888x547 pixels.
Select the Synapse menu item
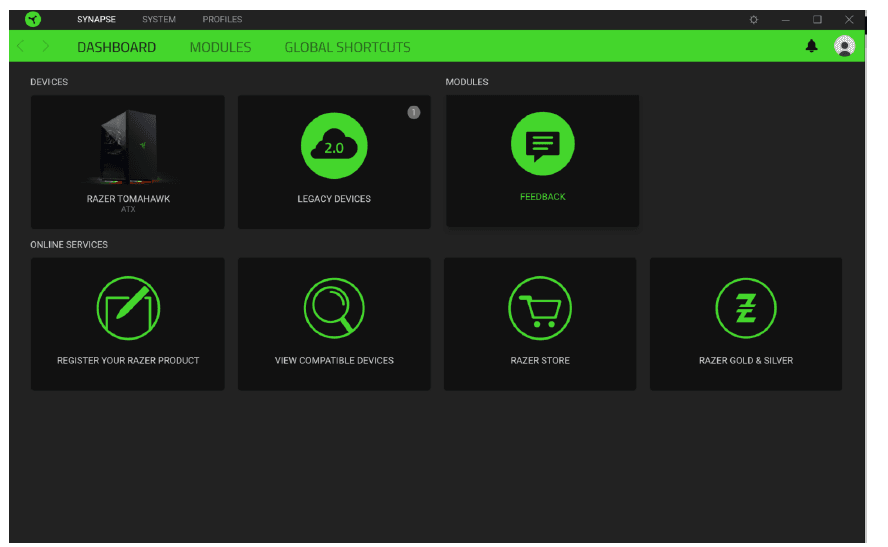click(x=96, y=20)
